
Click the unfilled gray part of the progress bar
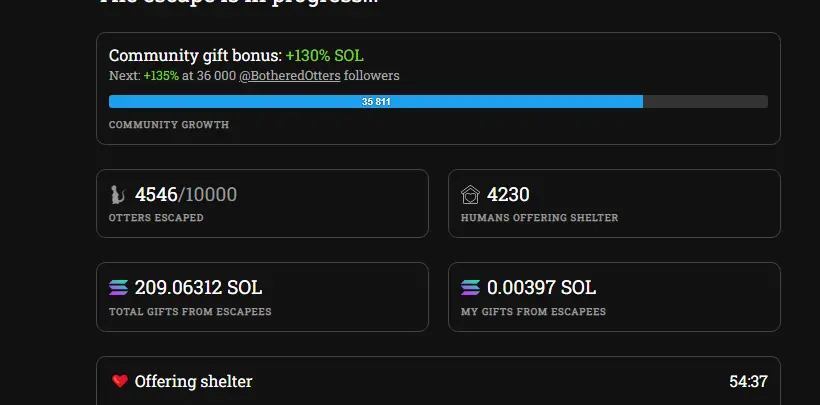705,102
